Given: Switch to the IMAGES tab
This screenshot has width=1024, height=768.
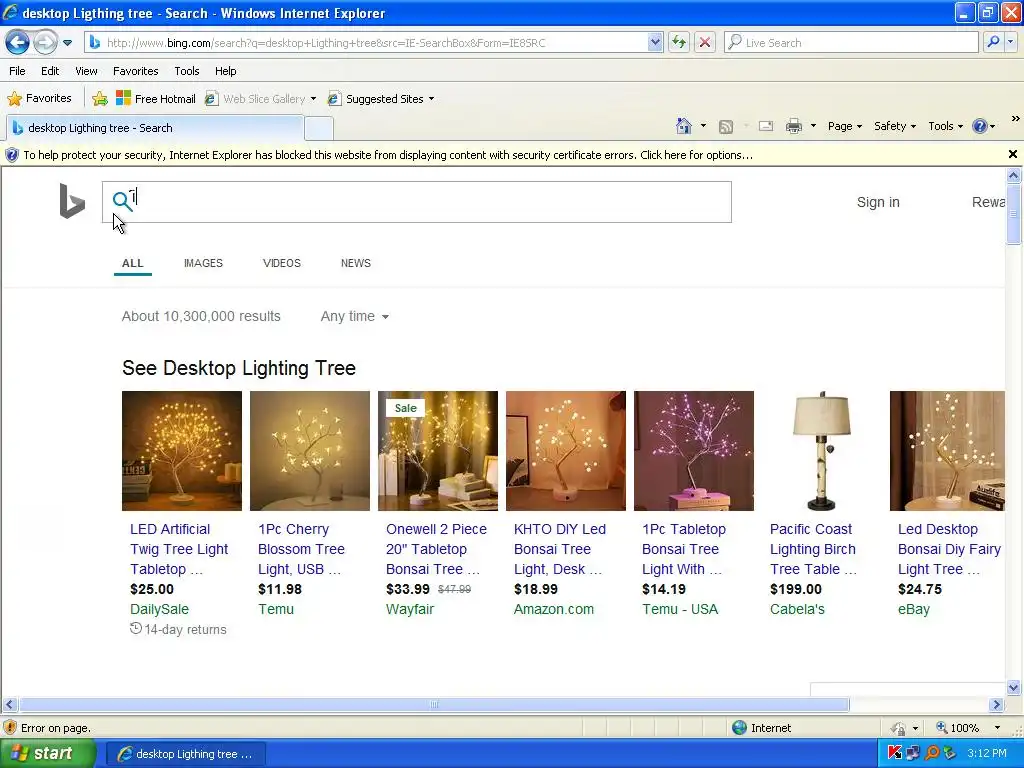Looking at the screenshot, I should pyautogui.click(x=203, y=263).
